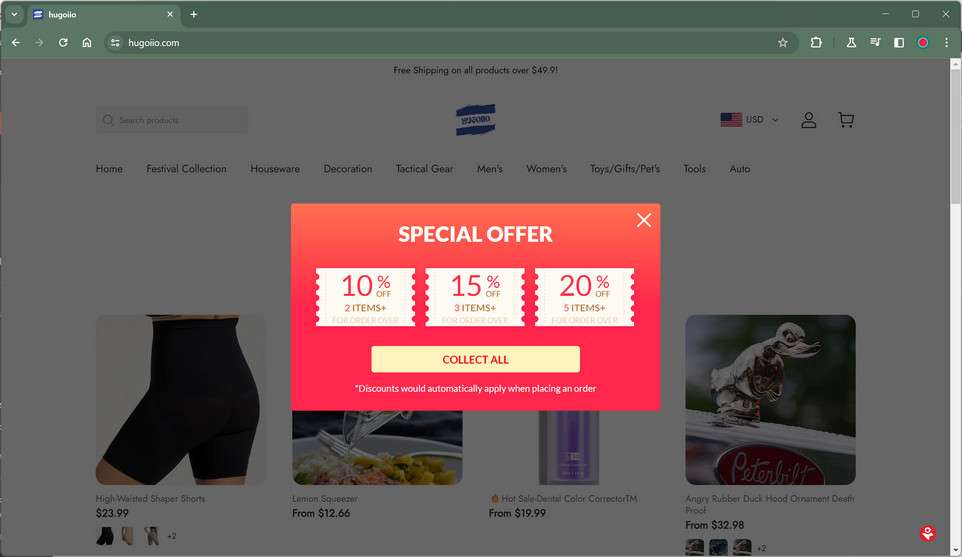Select the Tactical Gear menu item
The height and width of the screenshot is (557, 962).
(425, 169)
